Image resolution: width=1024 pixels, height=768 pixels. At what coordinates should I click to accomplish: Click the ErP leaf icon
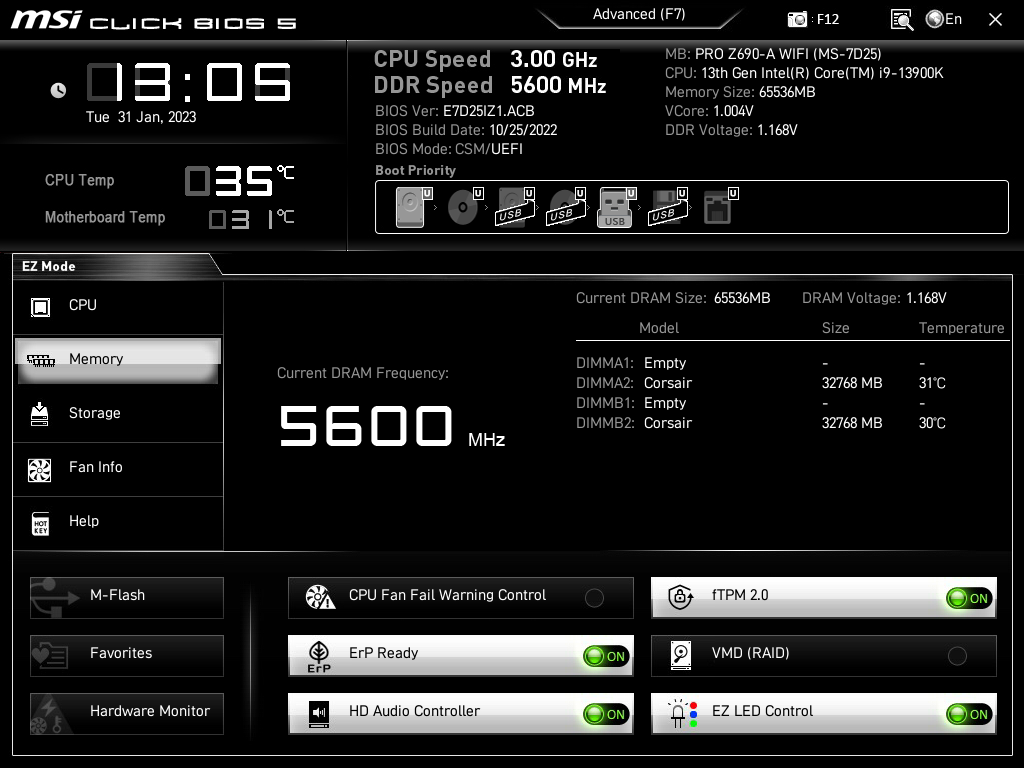pyautogui.click(x=319, y=656)
